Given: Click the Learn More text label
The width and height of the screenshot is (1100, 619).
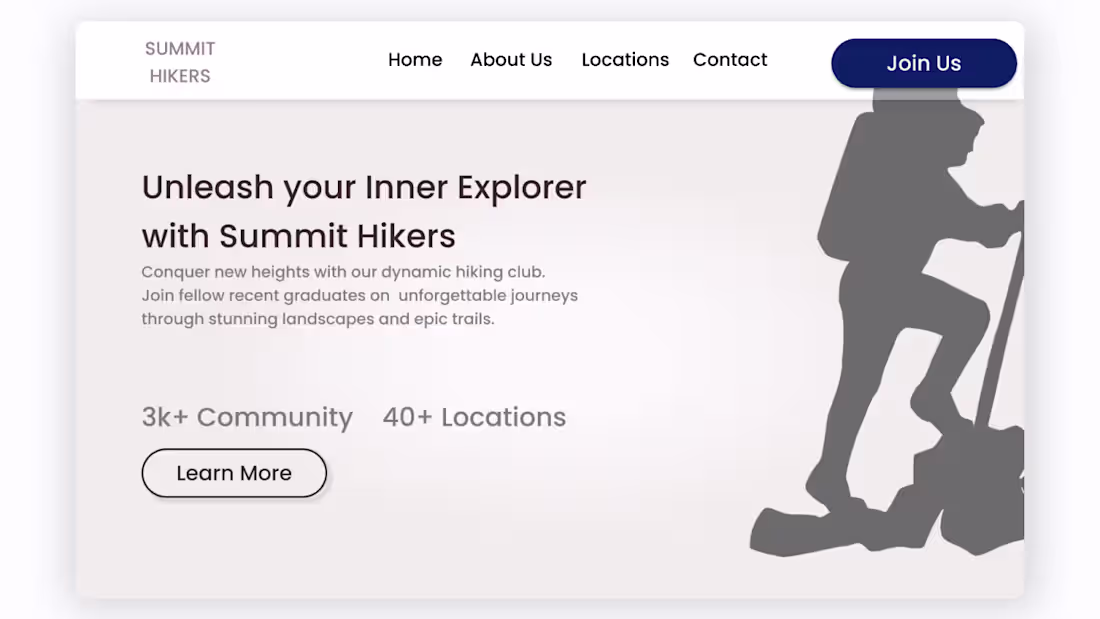Looking at the screenshot, I should tap(233, 473).
